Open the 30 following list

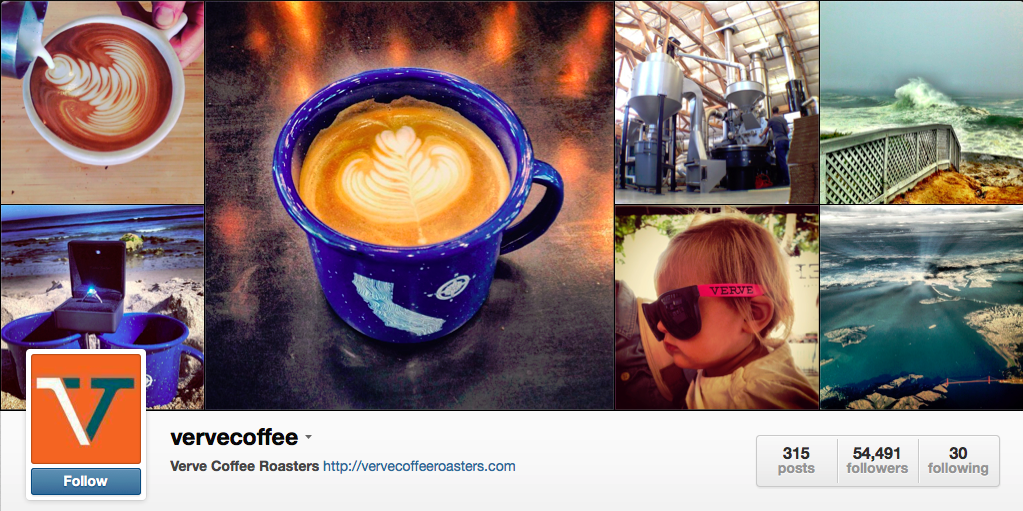point(958,461)
